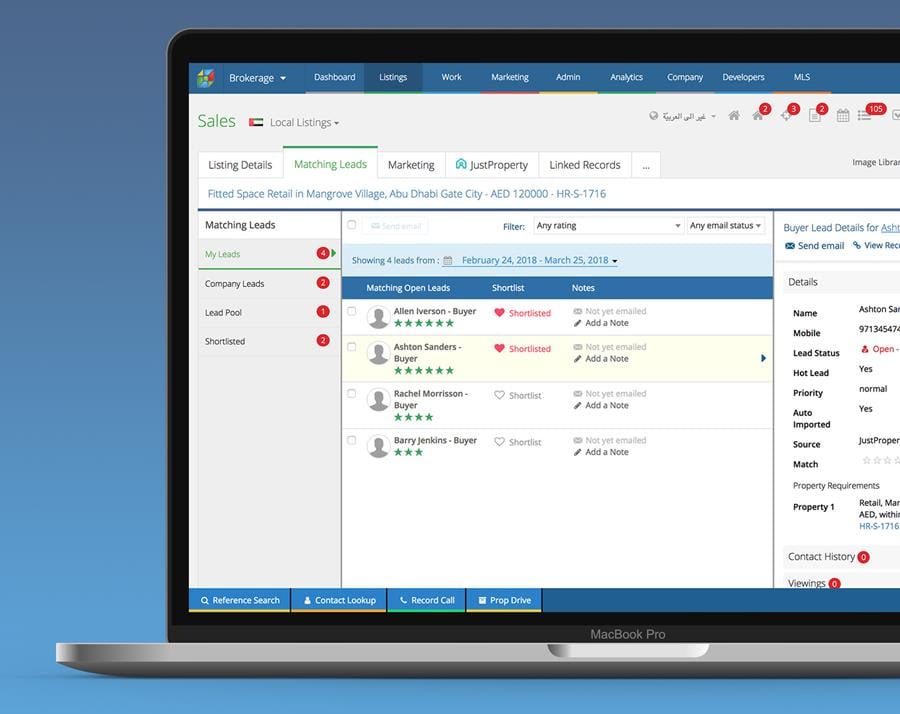The width and height of the screenshot is (900, 714).
Task: Open the Brokerage module dropdown
Action: [x=257, y=78]
